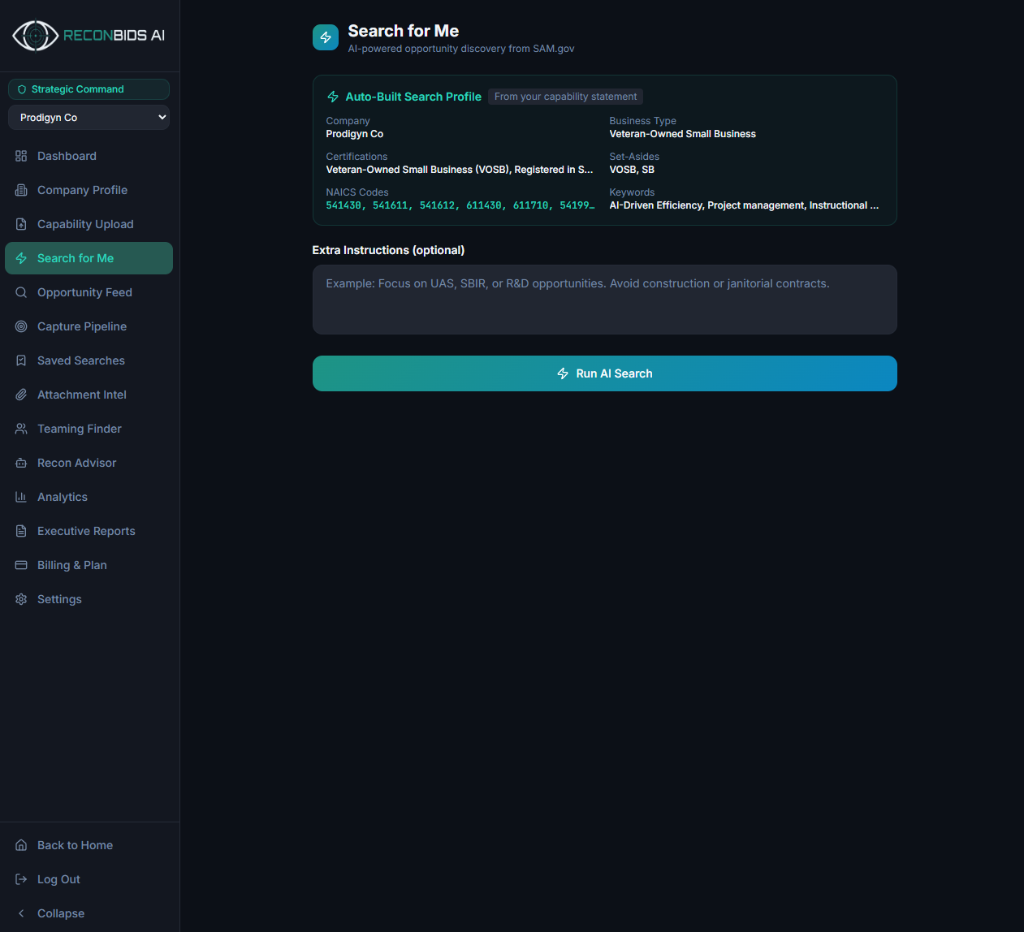This screenshot has width=1024, height=932.
Task: Navigate to Opportunity Feed
Action: click(x=89, y=293)
